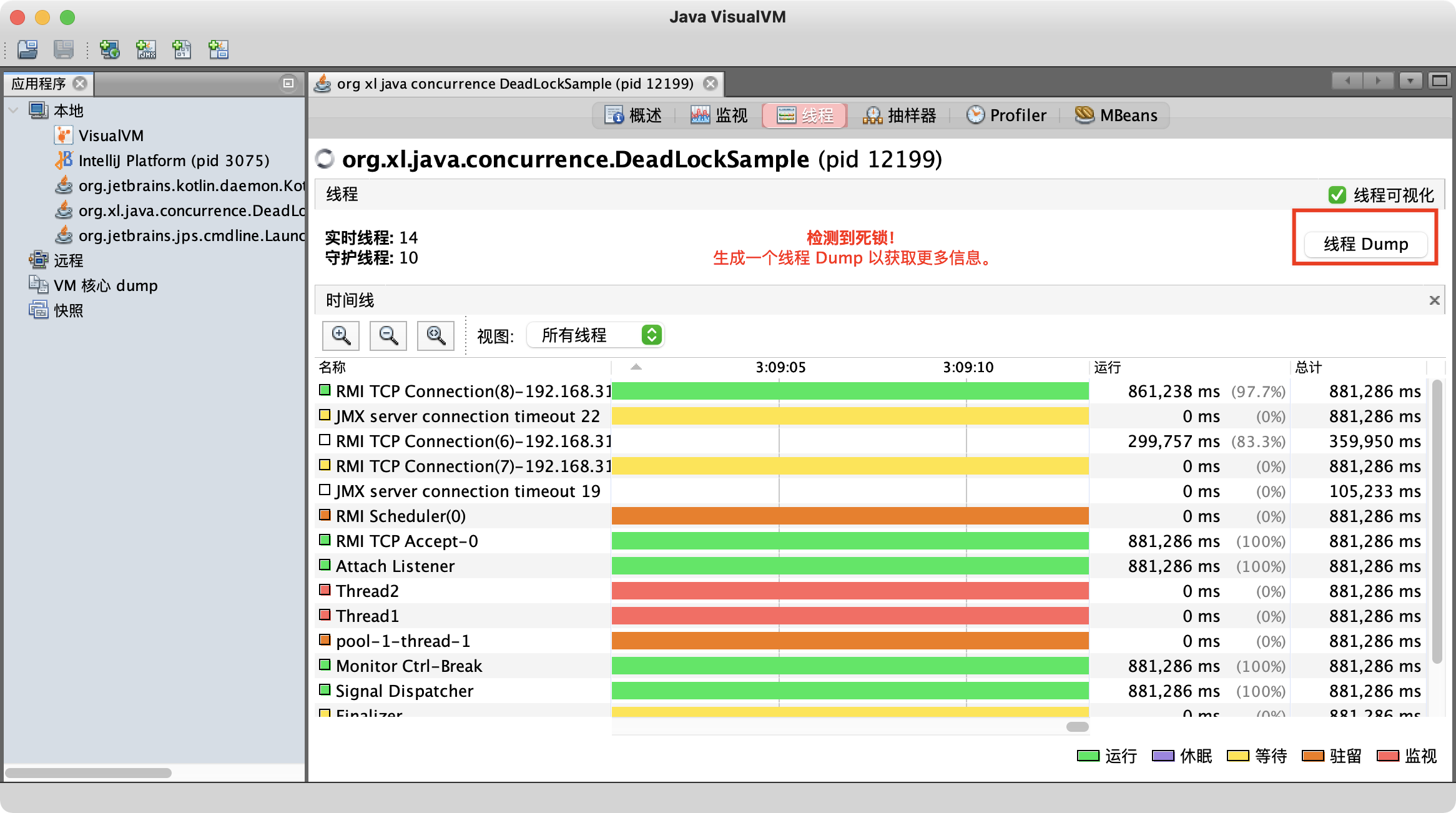
Task: Click the fit-to-width zoom icon
Action: click(x=436, y=335)
